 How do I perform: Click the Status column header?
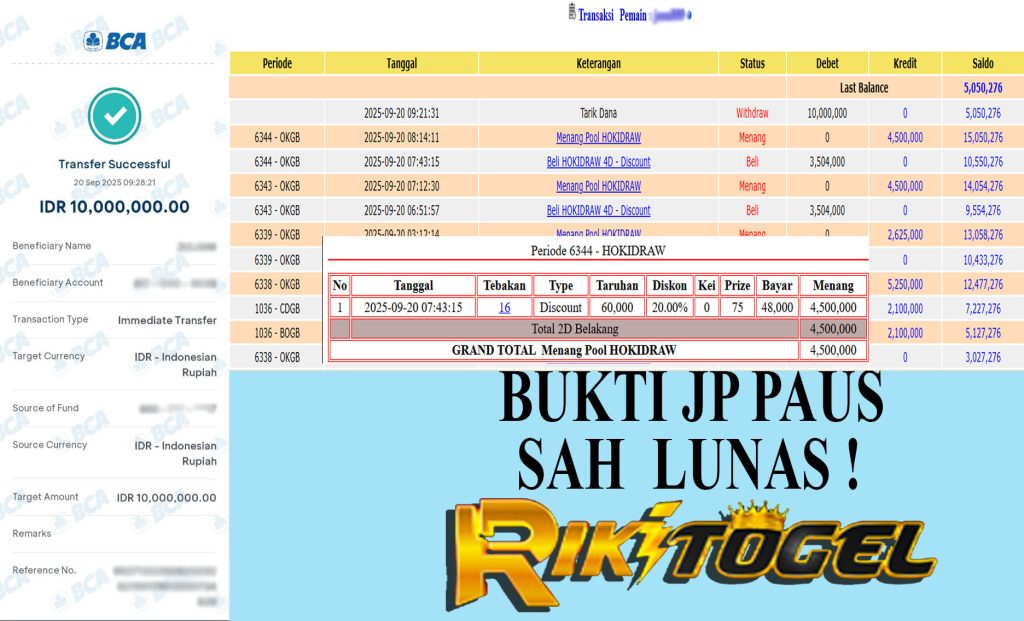pos(752,63)
